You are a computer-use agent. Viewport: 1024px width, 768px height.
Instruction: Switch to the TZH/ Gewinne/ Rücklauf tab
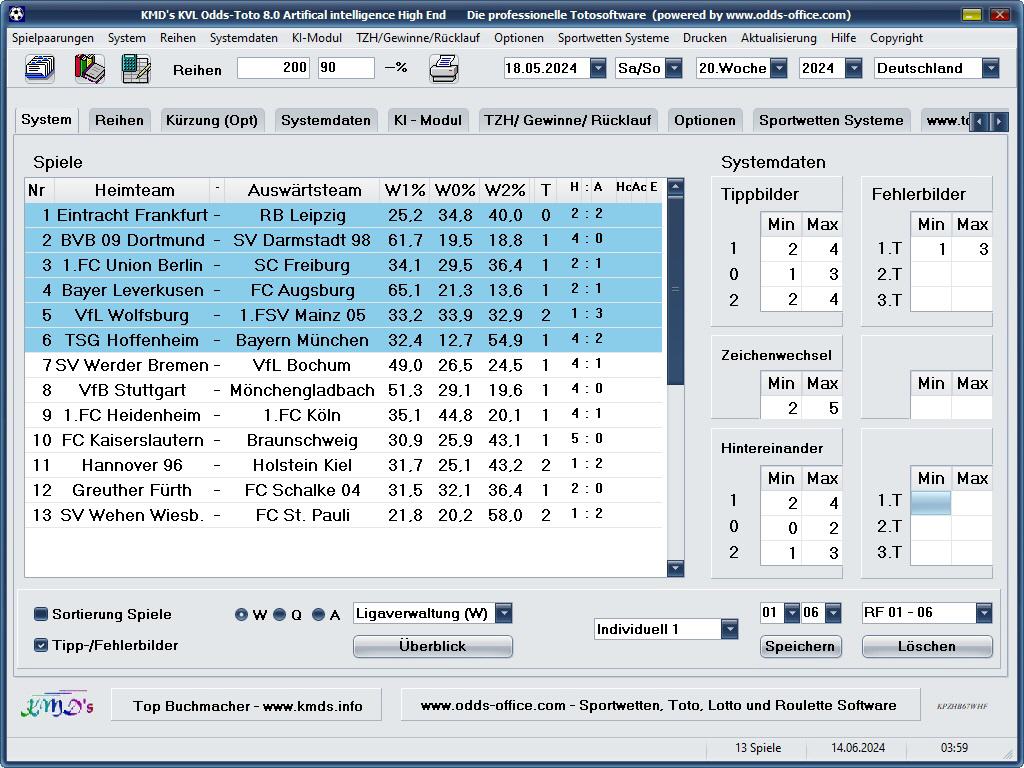(x=568, y=120)
